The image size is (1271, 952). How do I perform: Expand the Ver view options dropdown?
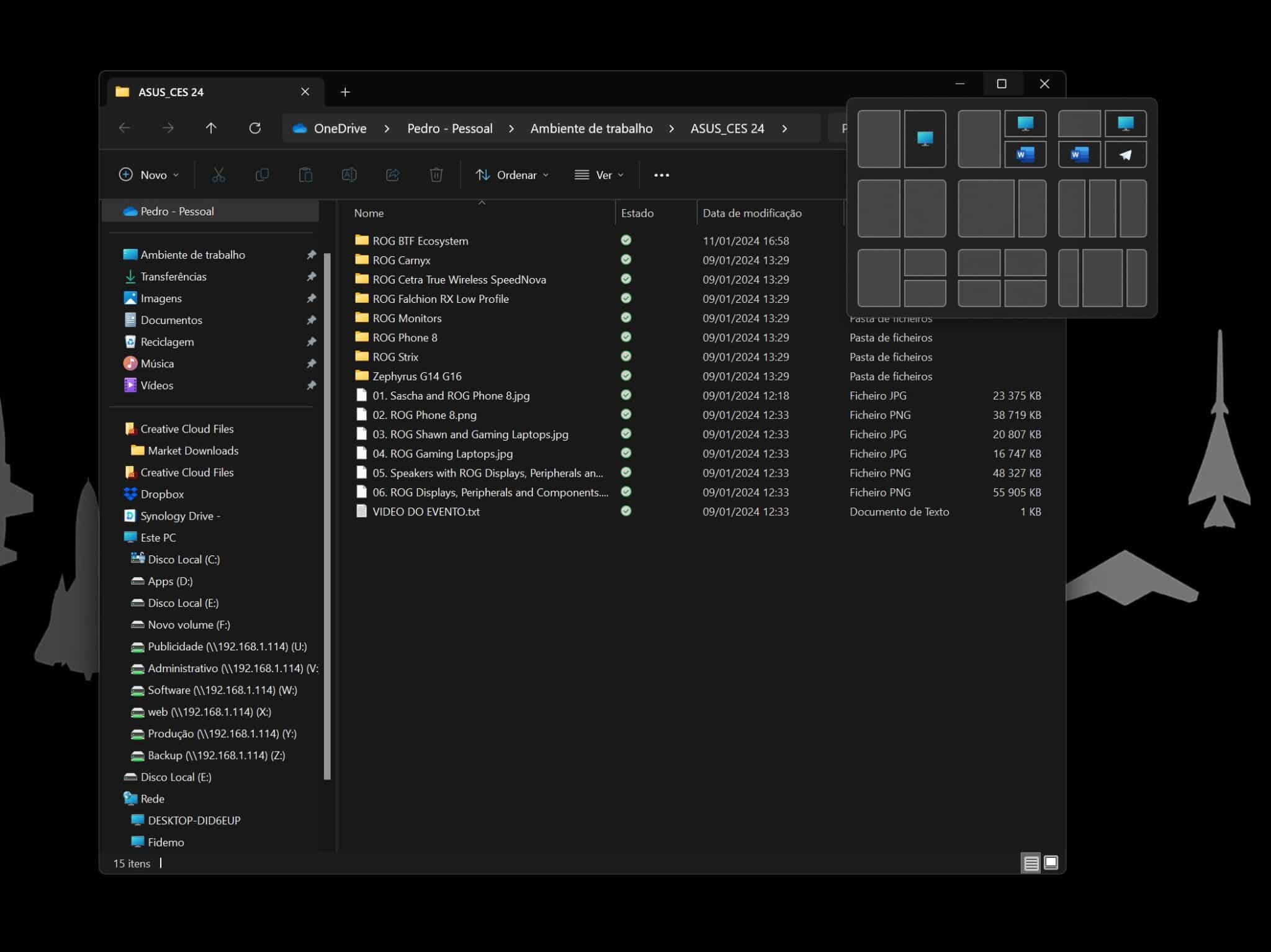pos(599,175)
